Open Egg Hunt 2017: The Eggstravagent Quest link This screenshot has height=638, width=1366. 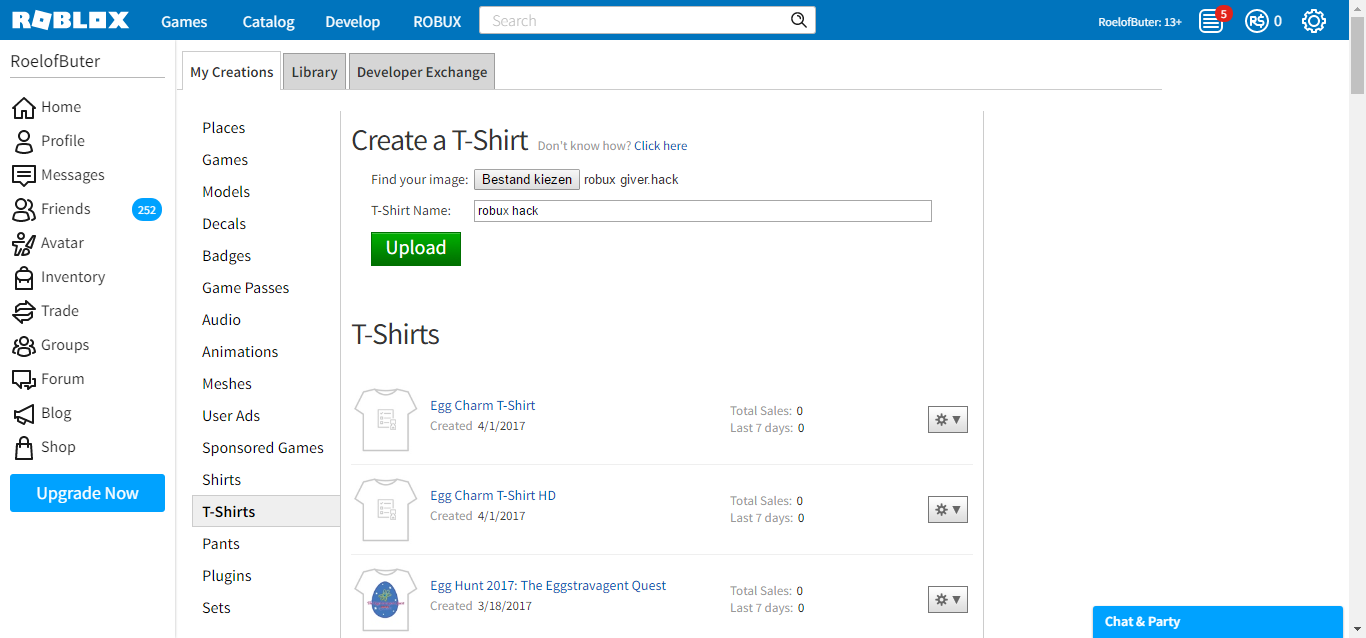[x=548, y=585]
